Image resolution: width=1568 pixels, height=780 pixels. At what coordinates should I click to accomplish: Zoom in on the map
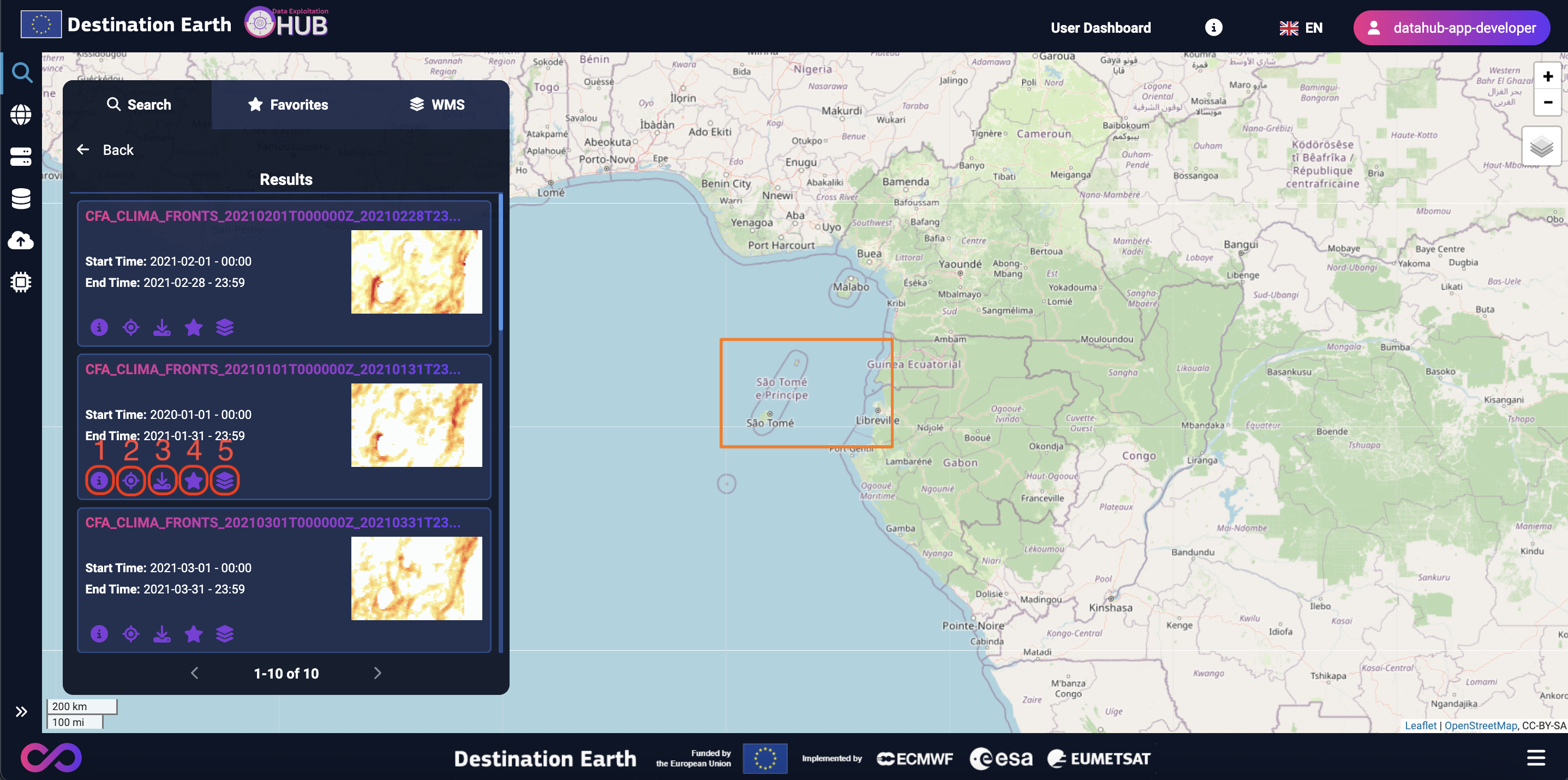[1547, 77]
